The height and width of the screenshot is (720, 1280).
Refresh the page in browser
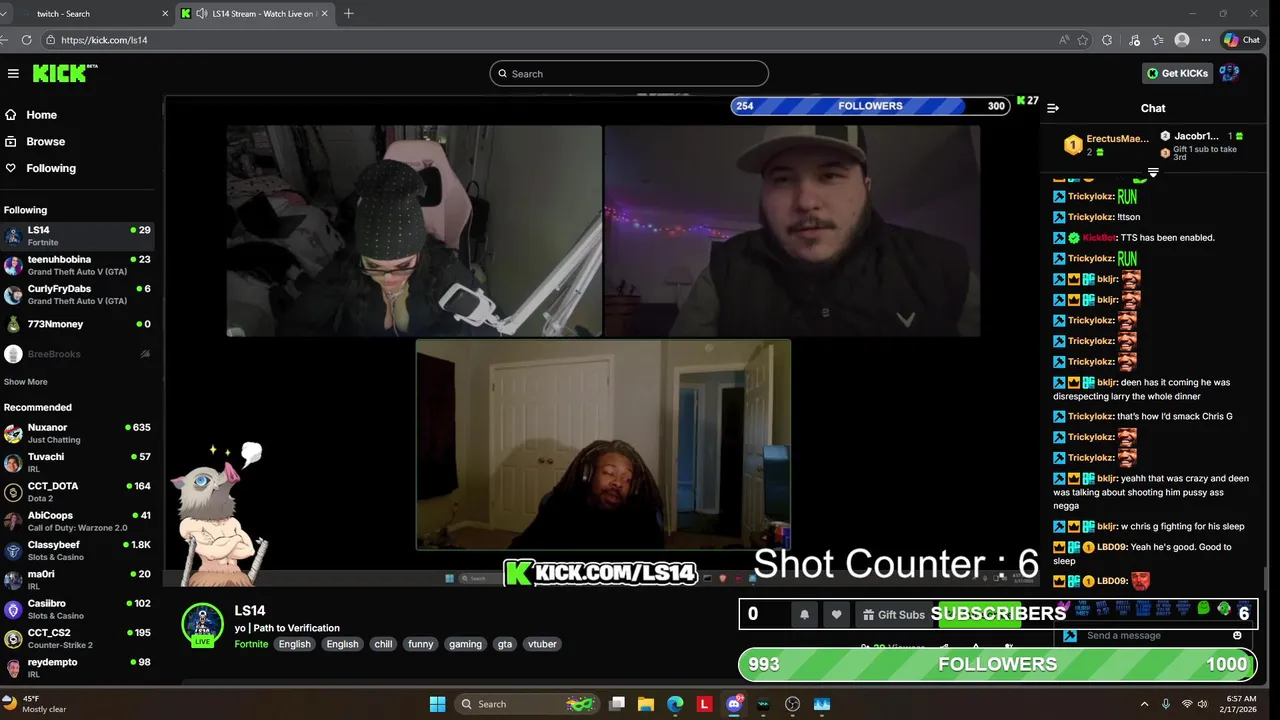pyautogui.click(x=27, y=40)
